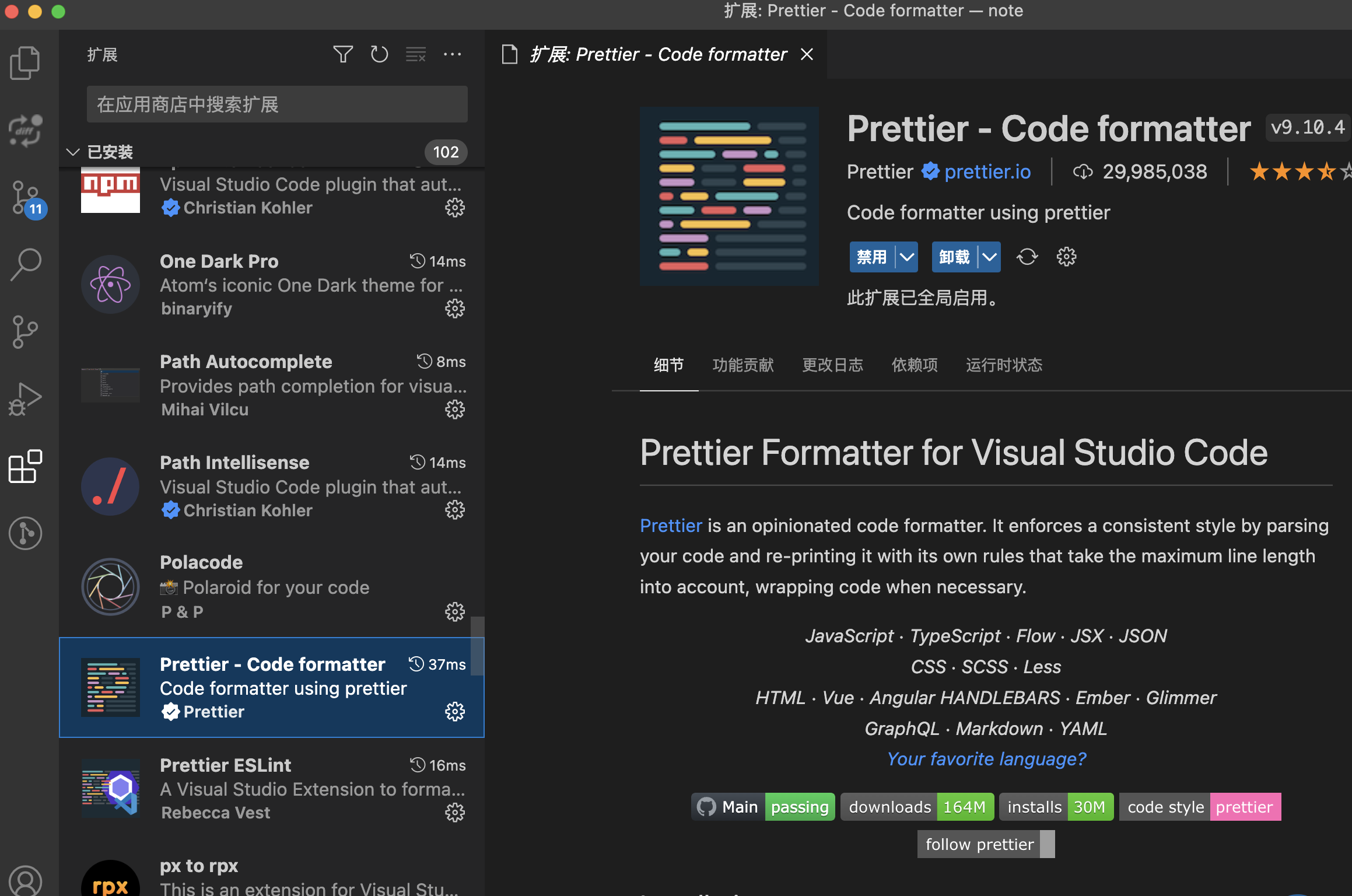Image resolution: width=1352 pixels, height=896 pixels.
Task: Click the 禁用 disable button
Action: click(872, 257)
